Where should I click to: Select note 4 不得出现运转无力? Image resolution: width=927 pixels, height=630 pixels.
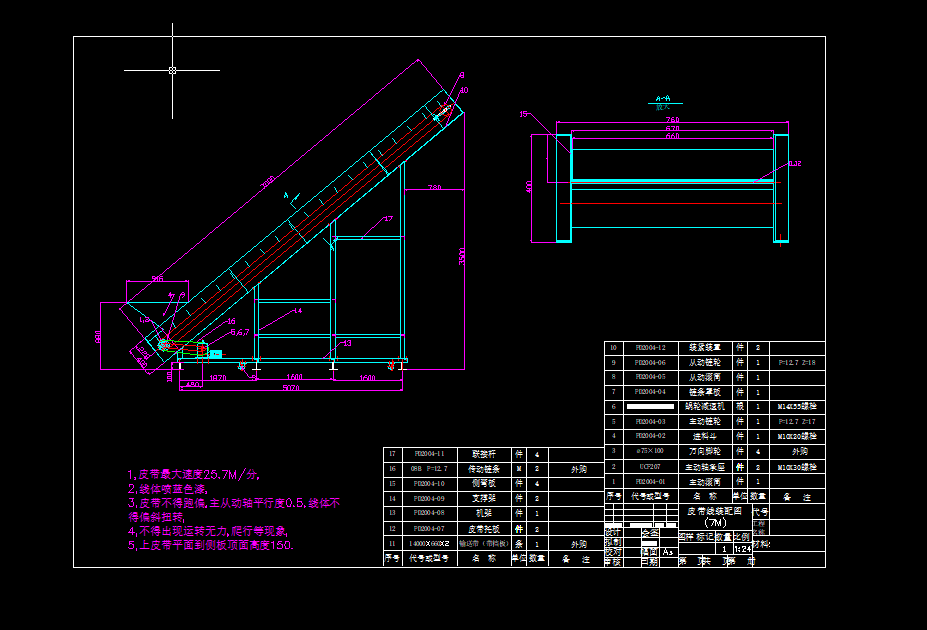point(208,531)
